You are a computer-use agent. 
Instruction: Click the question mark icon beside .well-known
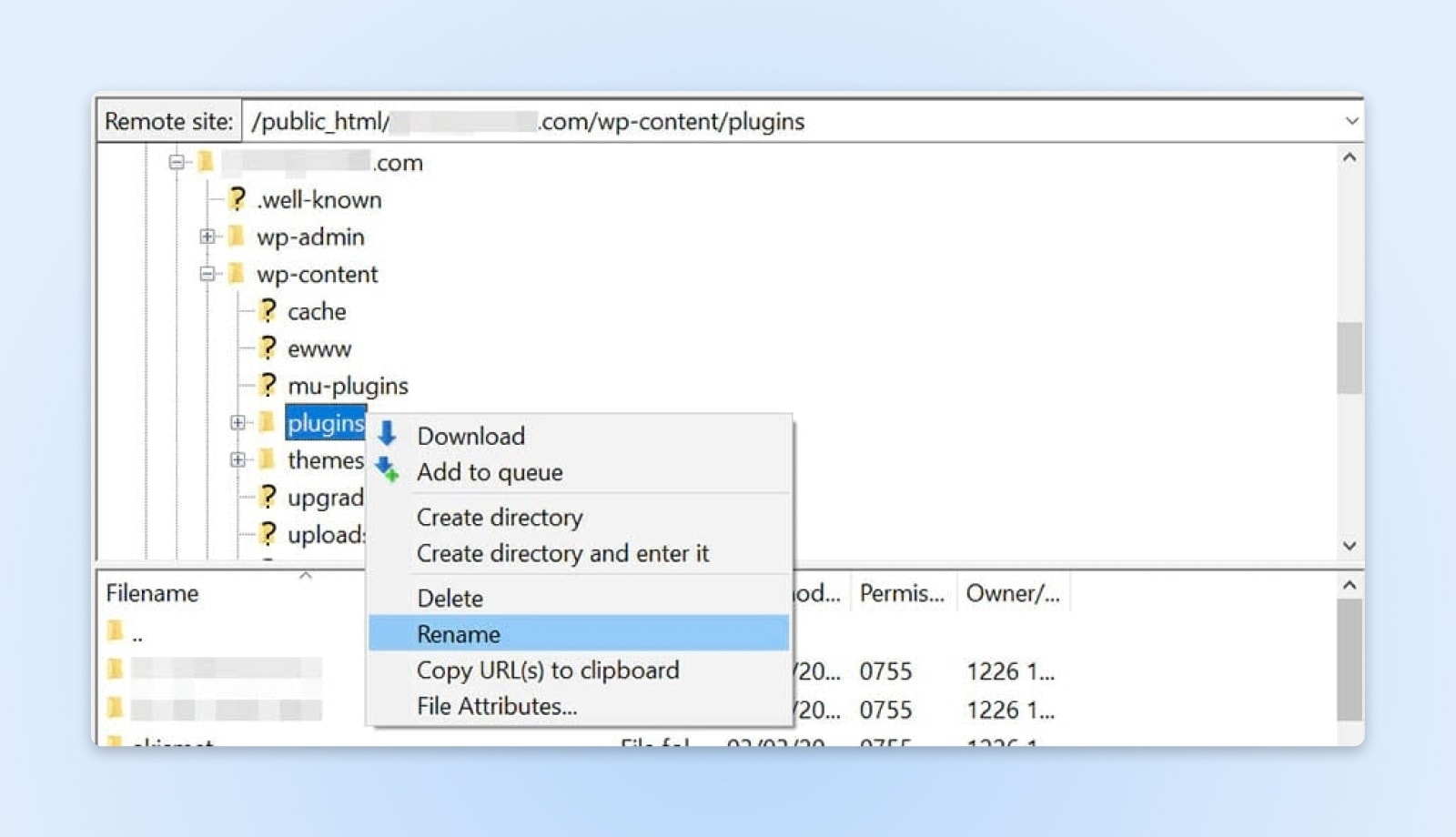coord(235,199)
